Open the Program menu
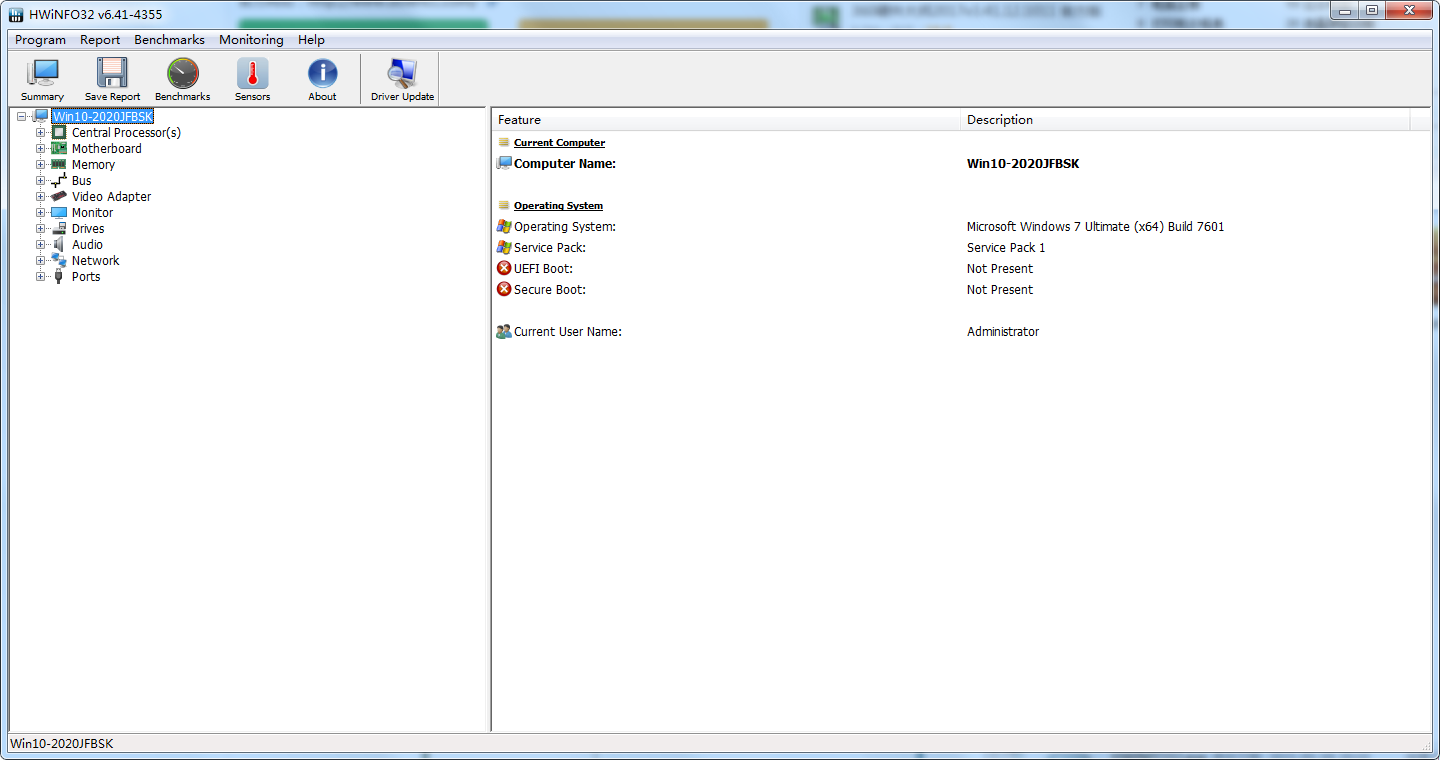 (x=40, y=40)
